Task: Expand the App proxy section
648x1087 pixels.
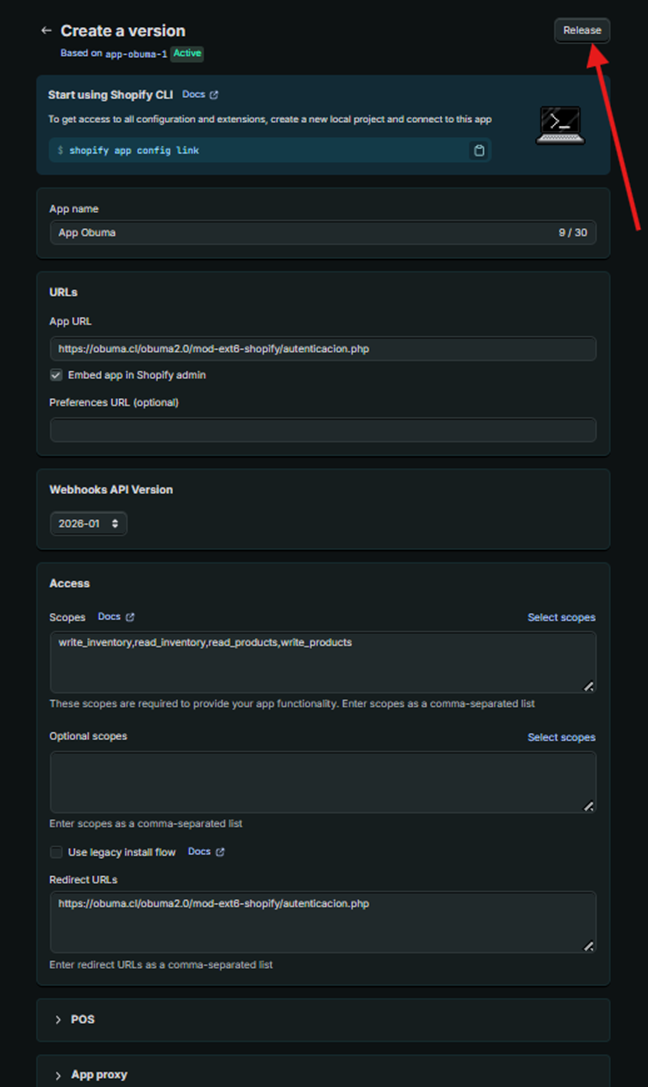Action: [x=58, y=1075]
